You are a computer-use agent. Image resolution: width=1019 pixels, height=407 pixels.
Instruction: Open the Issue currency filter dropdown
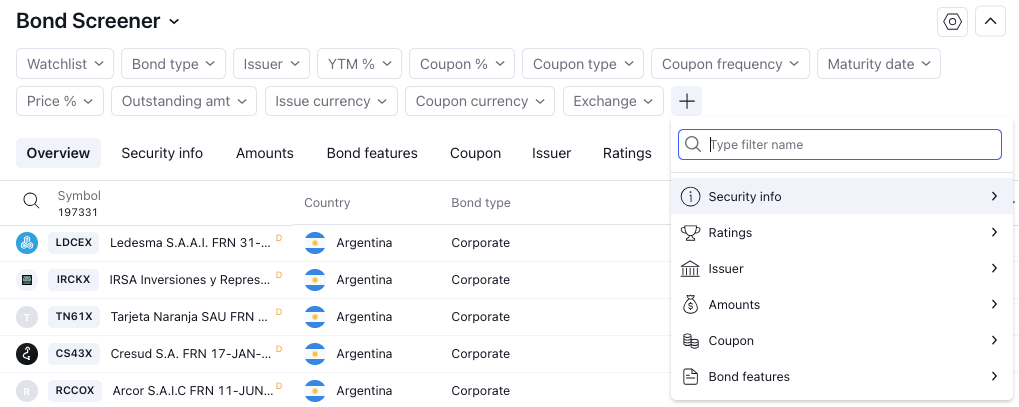331,101
